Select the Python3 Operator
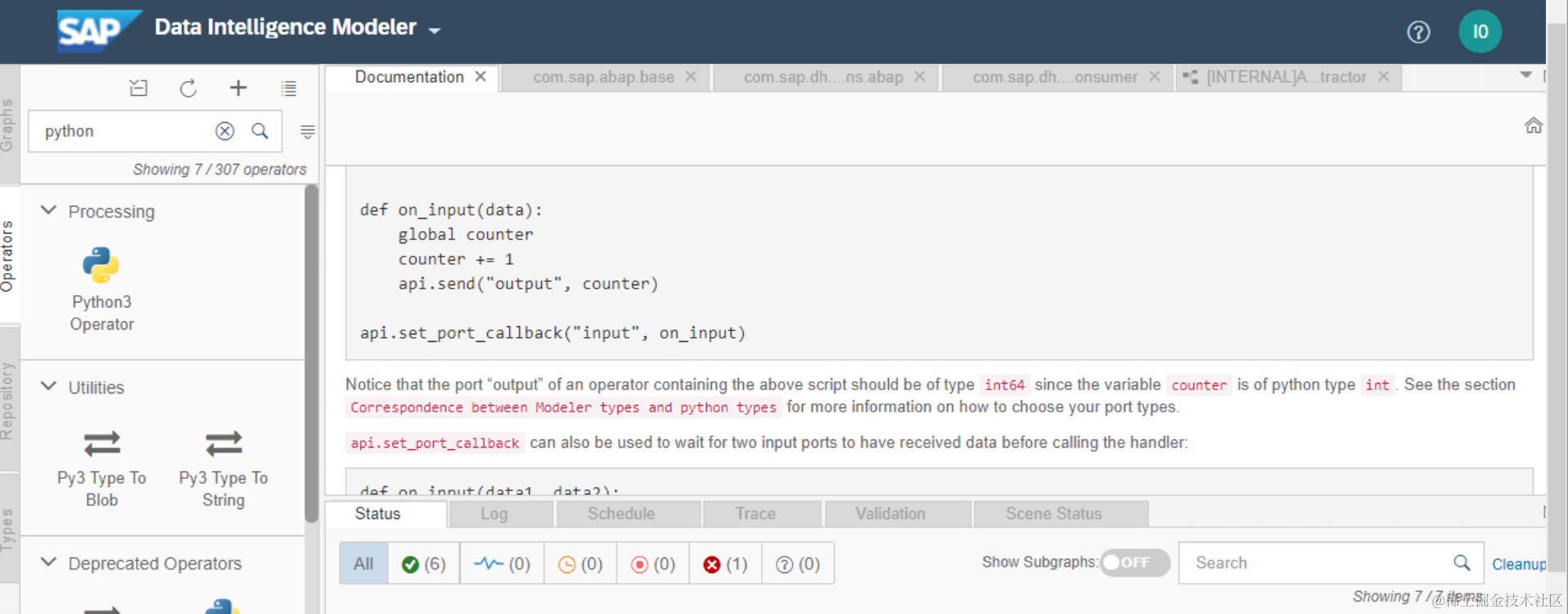 (102, 289)
